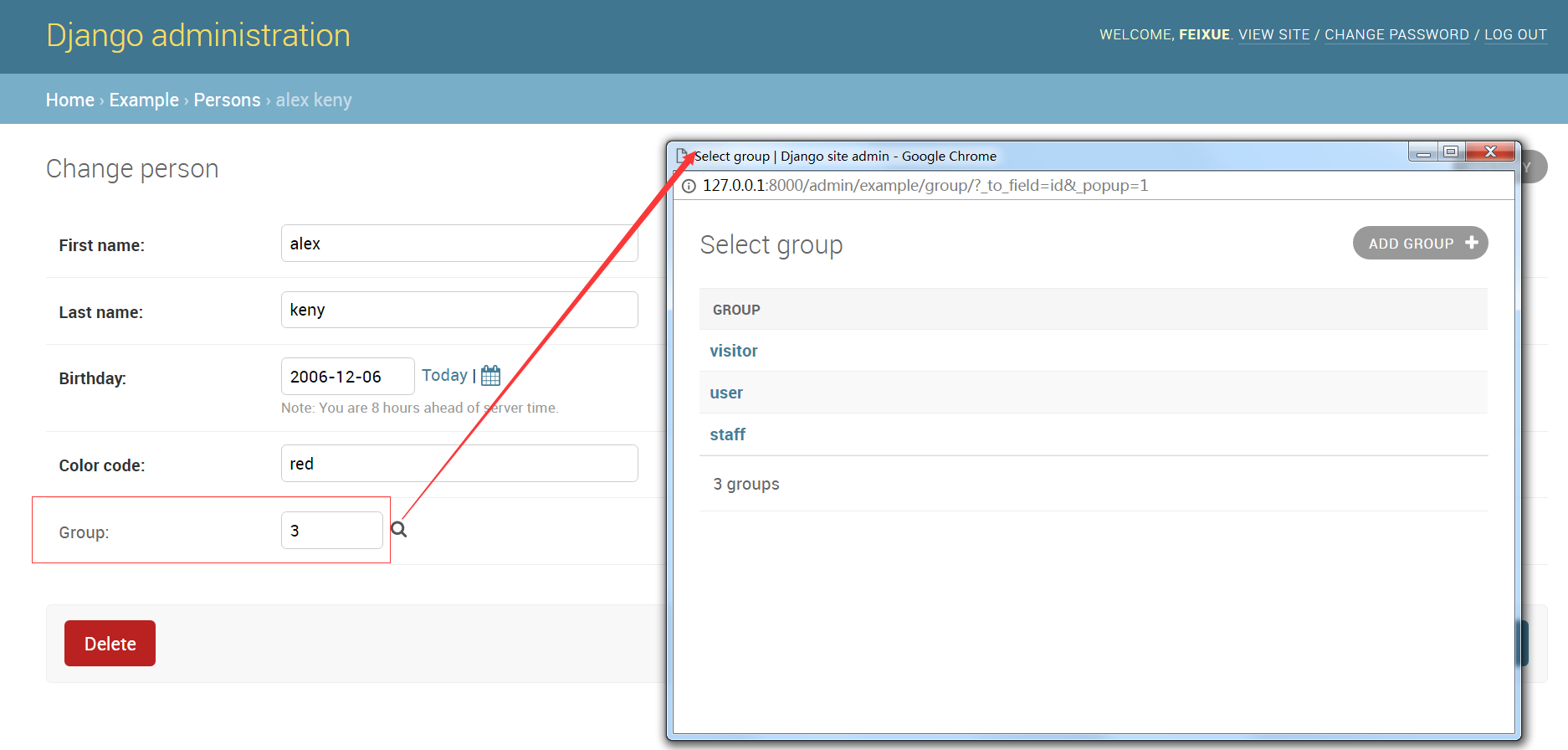Image resolution: width=1568 pixels, height=750 pixels.
Task: Sort by the GROUP column header
Action: (x=736, y=310)
